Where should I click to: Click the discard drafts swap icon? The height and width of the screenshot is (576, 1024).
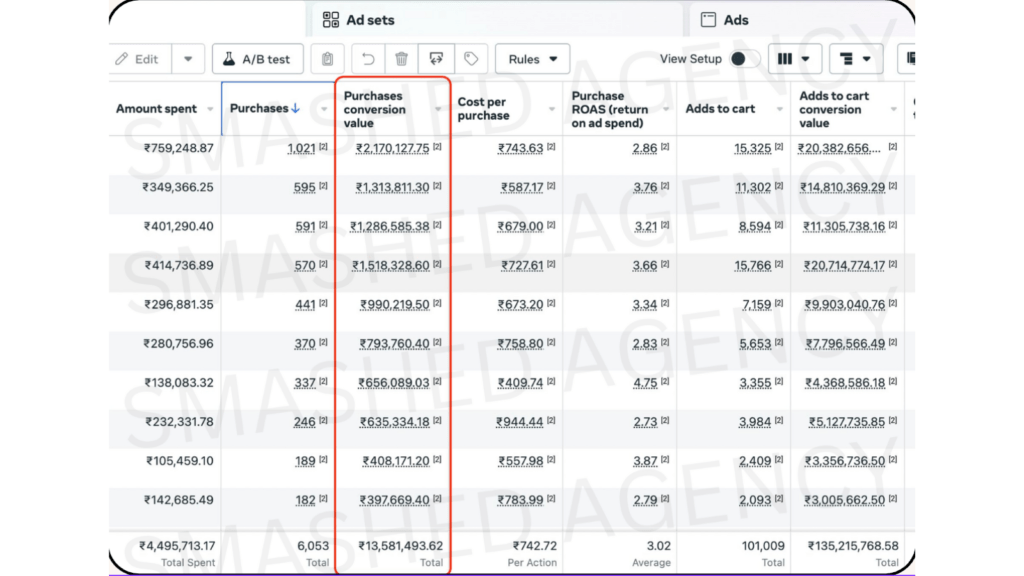coord(435,59)
